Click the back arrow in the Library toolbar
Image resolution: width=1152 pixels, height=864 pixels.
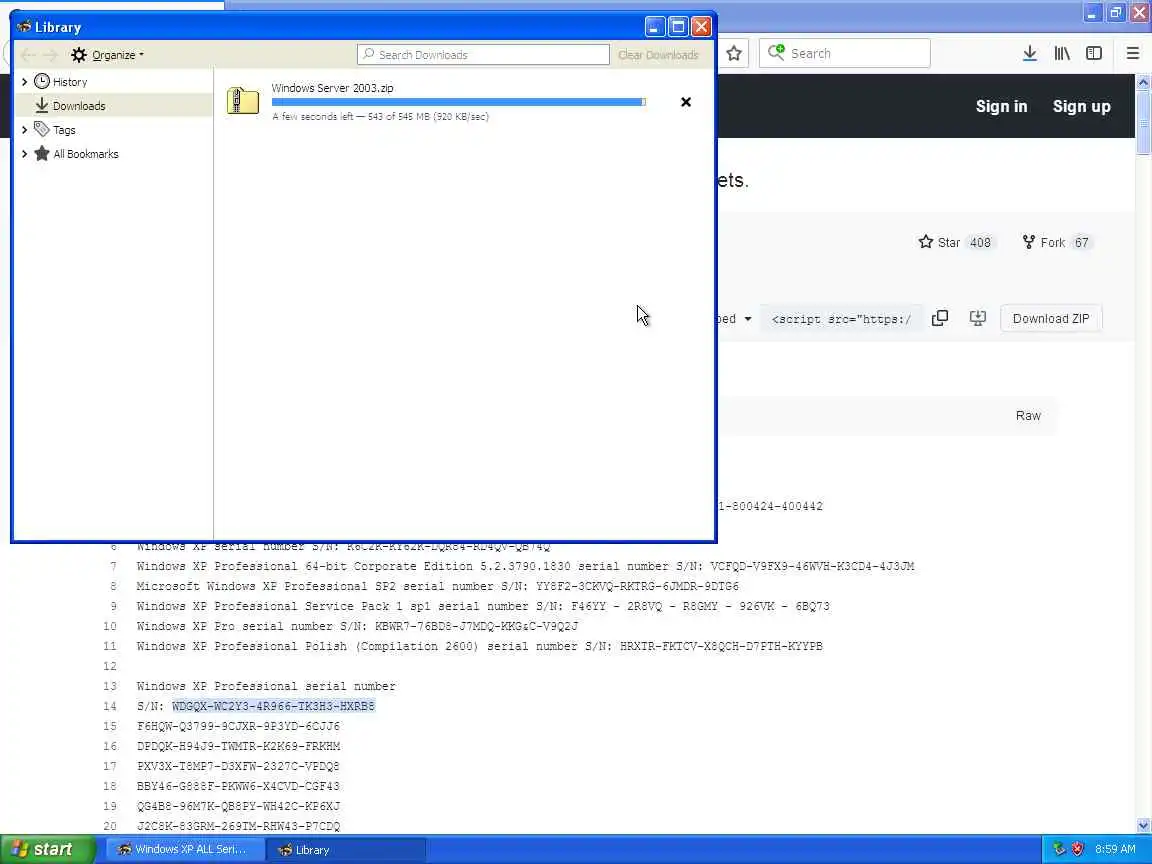point(28,55)
